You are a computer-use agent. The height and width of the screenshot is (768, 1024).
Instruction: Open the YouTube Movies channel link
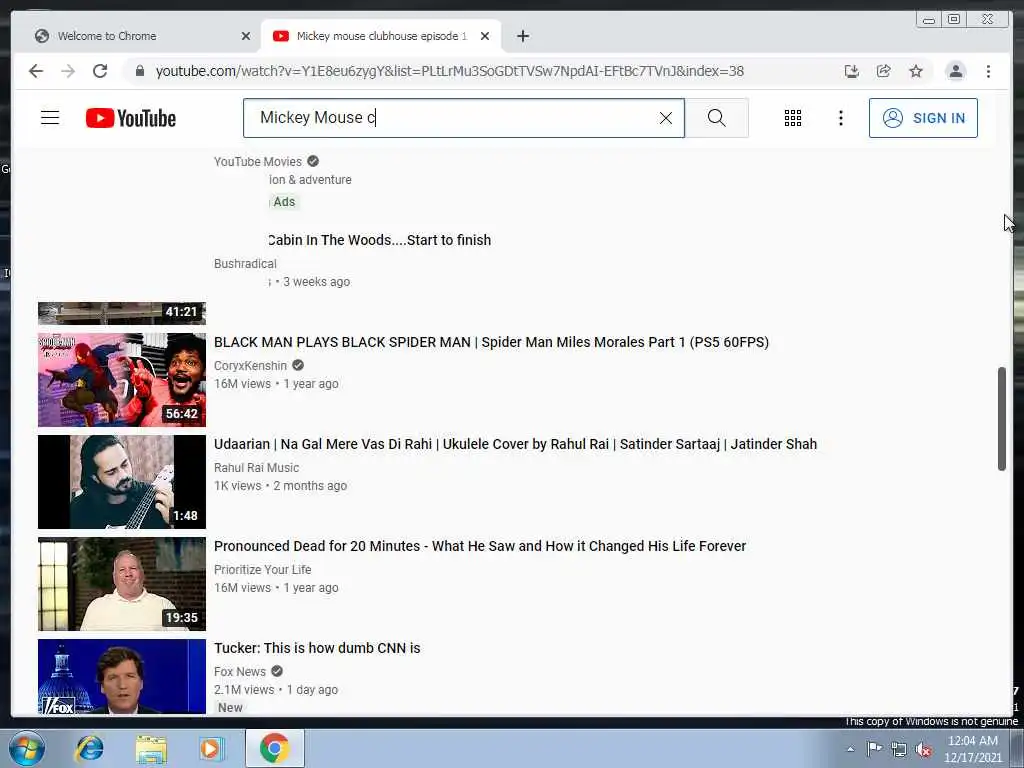(258, 162)
